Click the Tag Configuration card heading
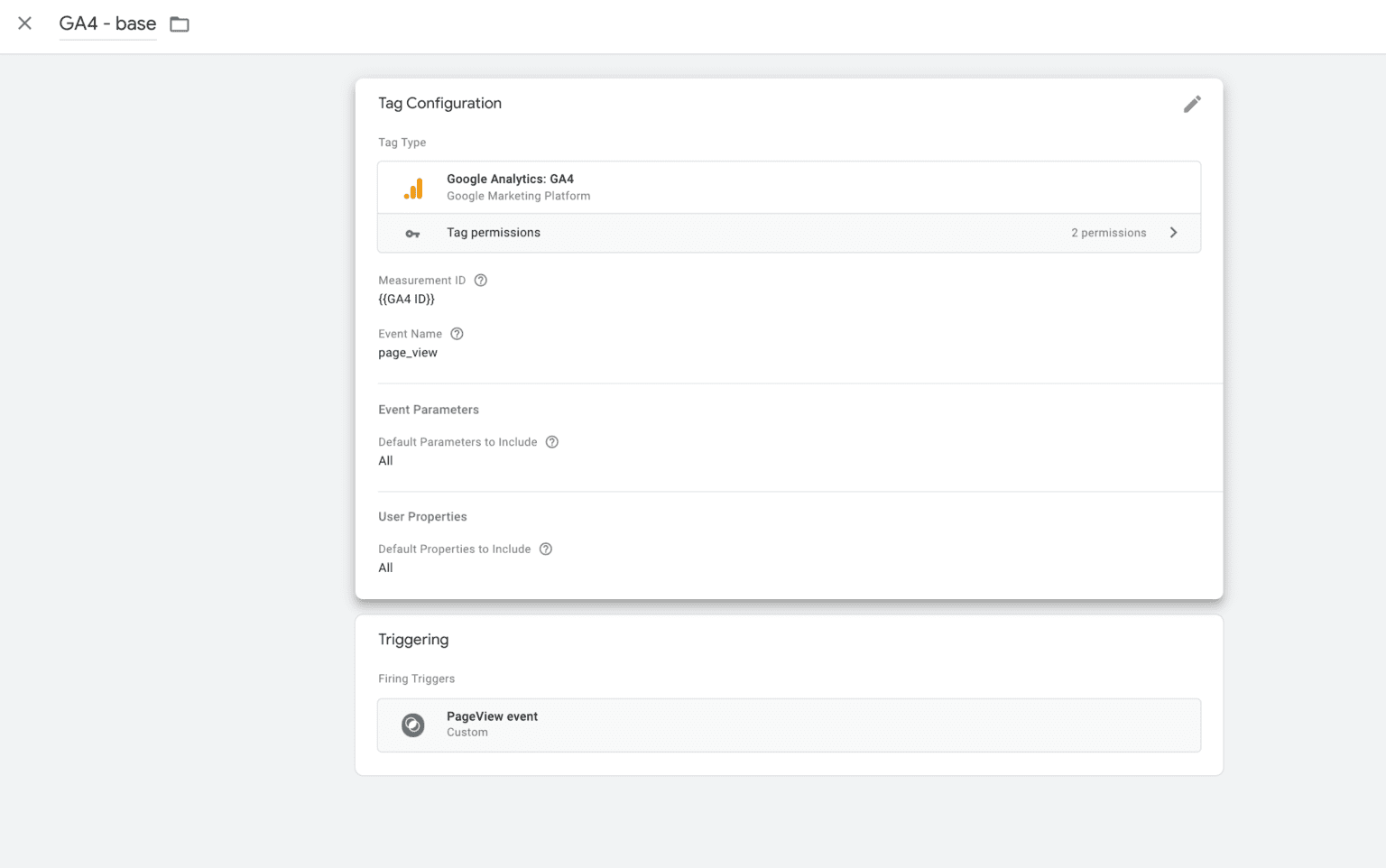The width and height of the screenshot is (1386, 868). pos(440,104)
